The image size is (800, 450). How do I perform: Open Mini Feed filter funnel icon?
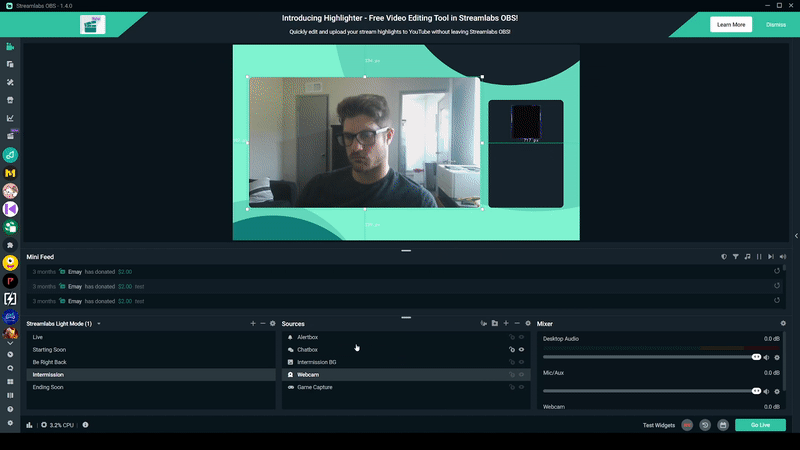735,257
